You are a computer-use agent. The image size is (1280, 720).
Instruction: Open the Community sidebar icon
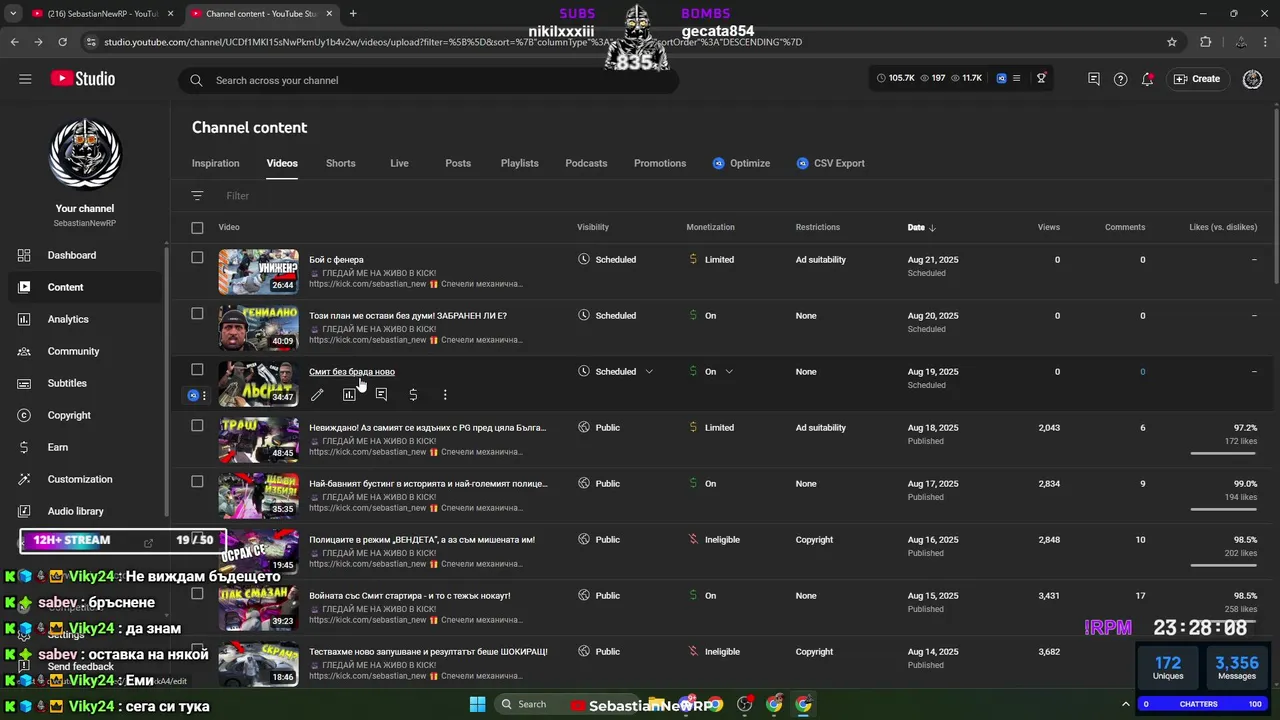(x=24, y=351)
